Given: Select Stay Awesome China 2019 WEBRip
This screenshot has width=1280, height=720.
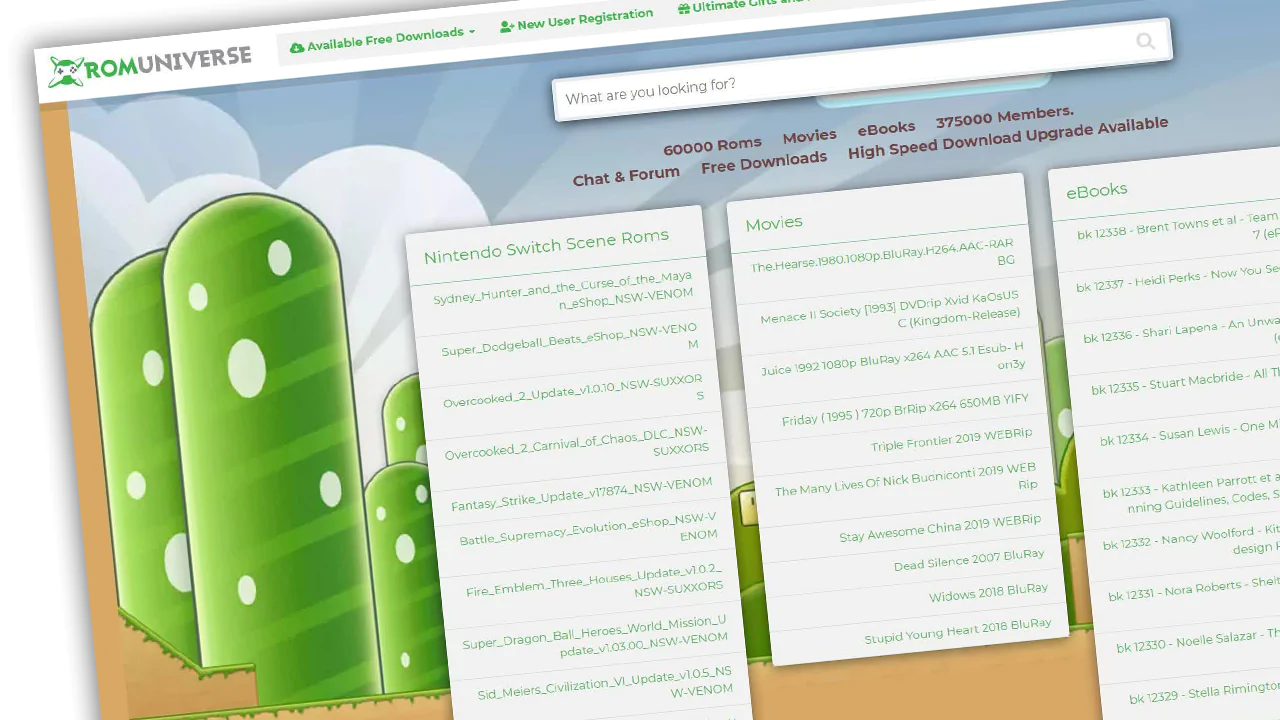Looking at the screenshot, I should coord(939,528).
